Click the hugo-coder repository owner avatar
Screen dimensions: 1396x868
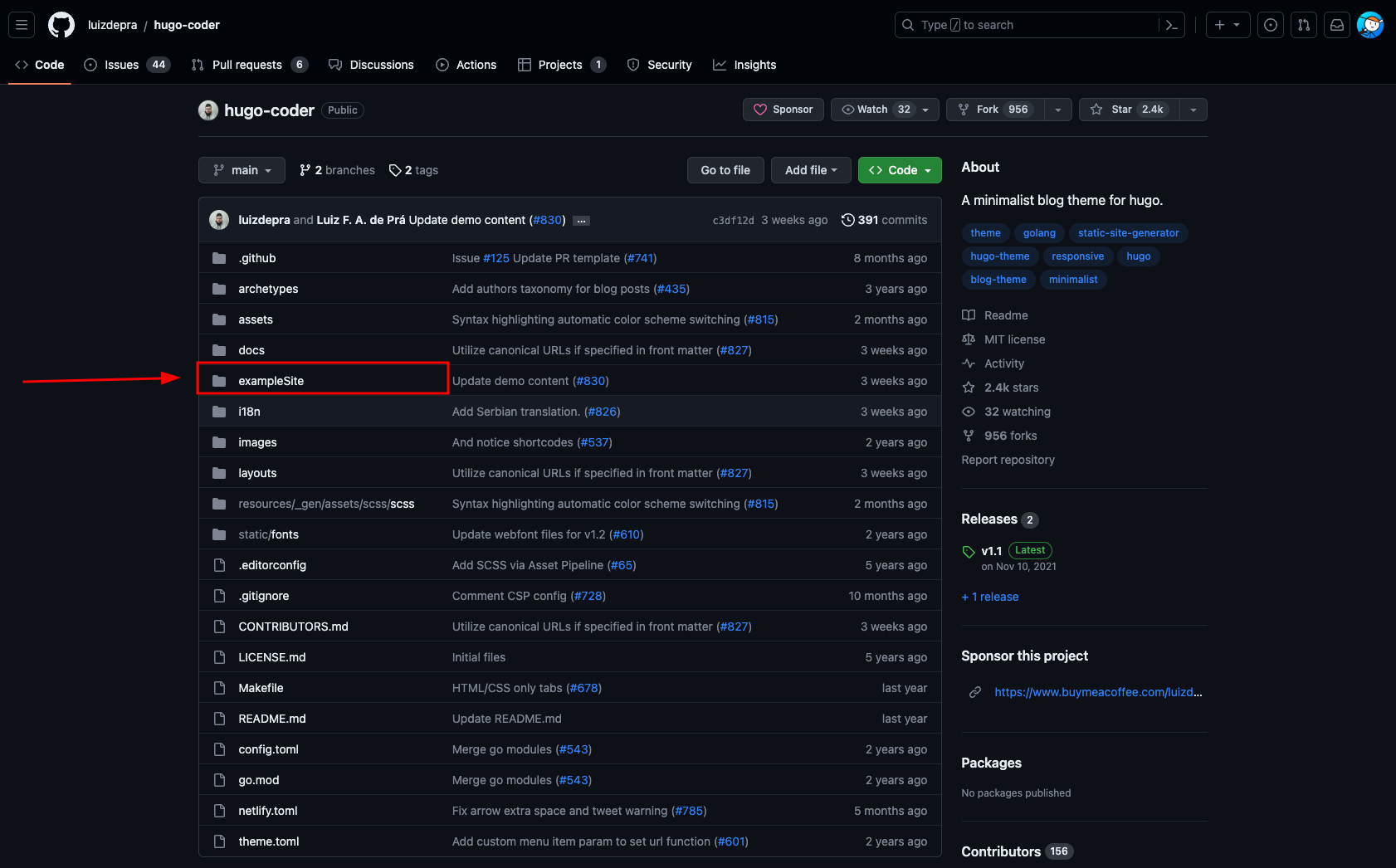coord(208,110)
